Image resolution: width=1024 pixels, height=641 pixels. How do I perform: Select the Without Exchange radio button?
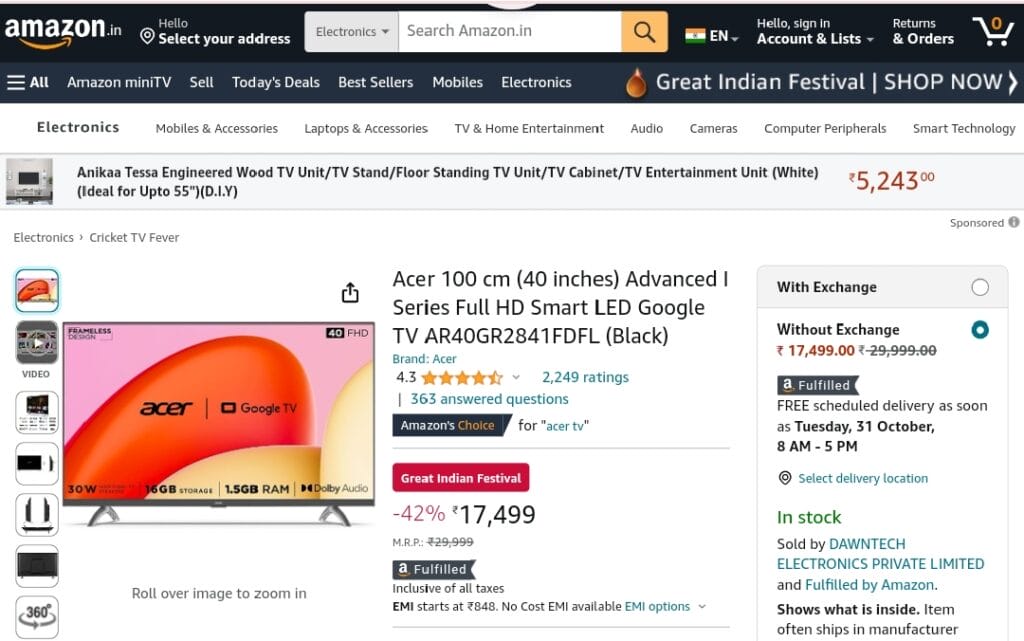[x=980, y=330]
